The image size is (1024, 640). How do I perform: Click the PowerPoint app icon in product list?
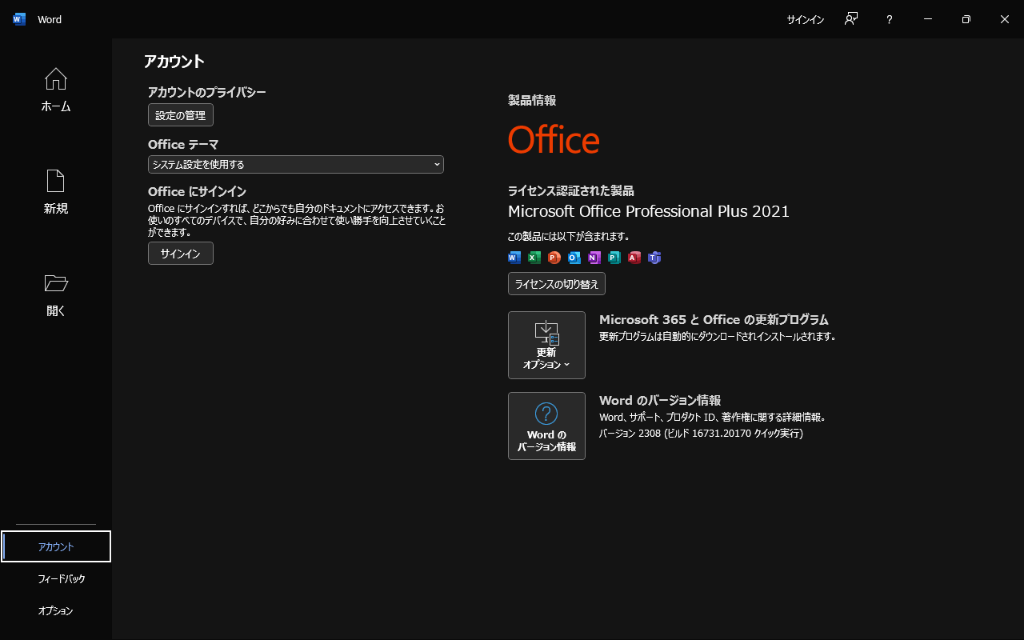[x=554, y=257]
